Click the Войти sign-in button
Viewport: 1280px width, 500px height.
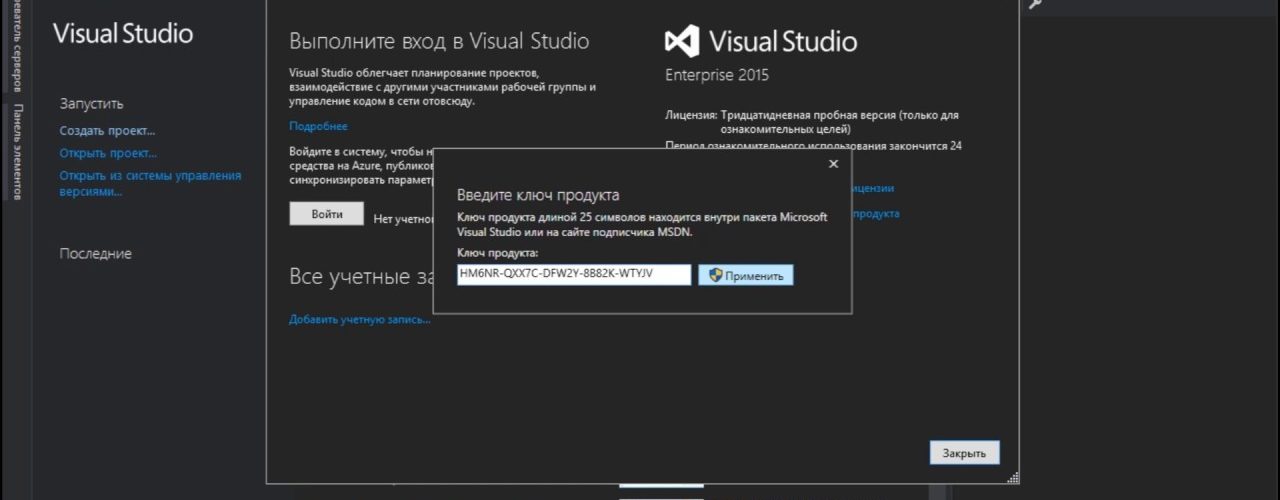(x=327, y=214)
